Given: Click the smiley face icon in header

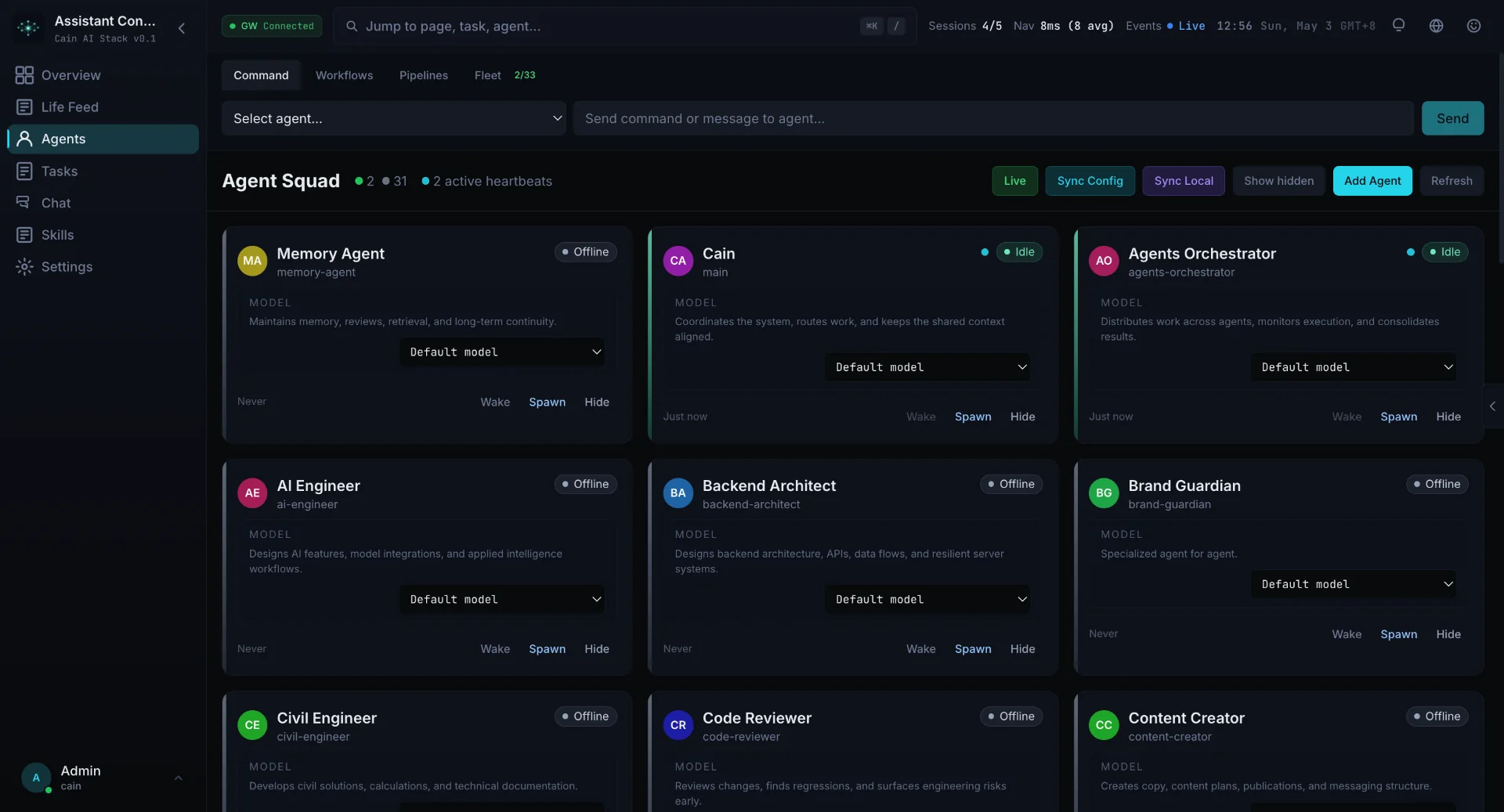Looking at the screenshot, I should [1473, 26].
